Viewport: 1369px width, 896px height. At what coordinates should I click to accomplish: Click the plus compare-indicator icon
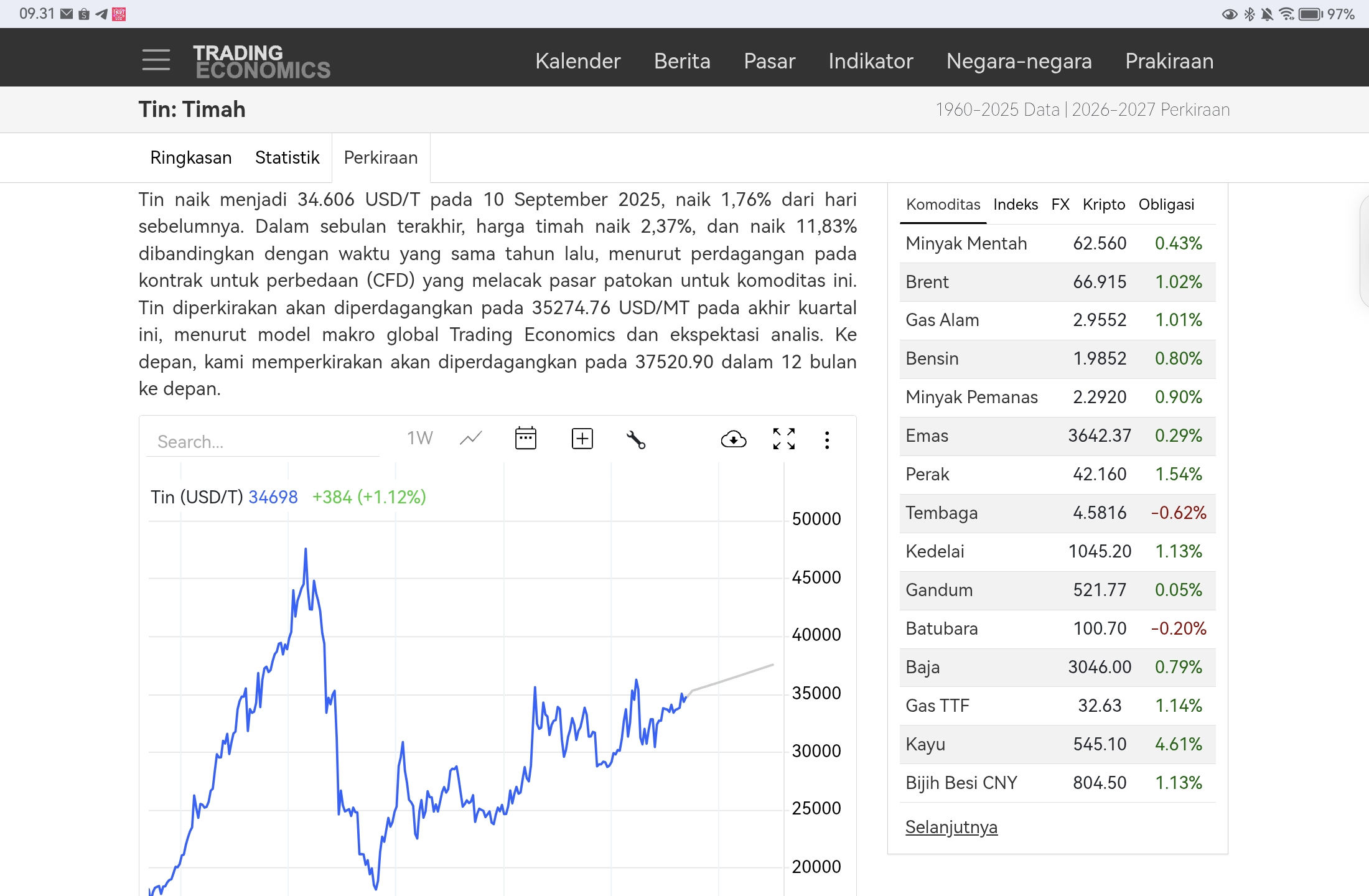pyautogui.click(x=582, y=439)
